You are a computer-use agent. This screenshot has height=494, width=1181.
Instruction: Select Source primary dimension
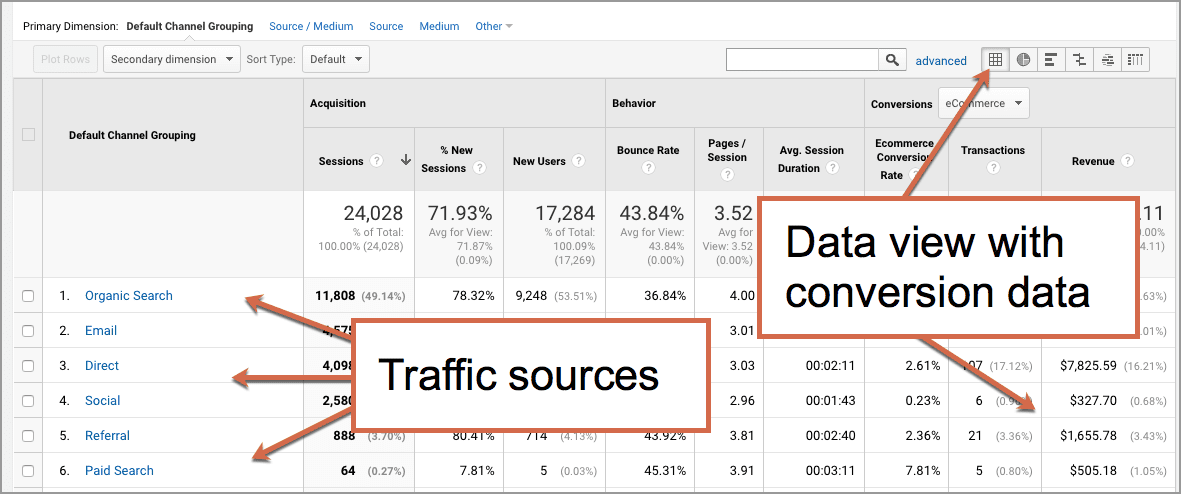(386, 26)
